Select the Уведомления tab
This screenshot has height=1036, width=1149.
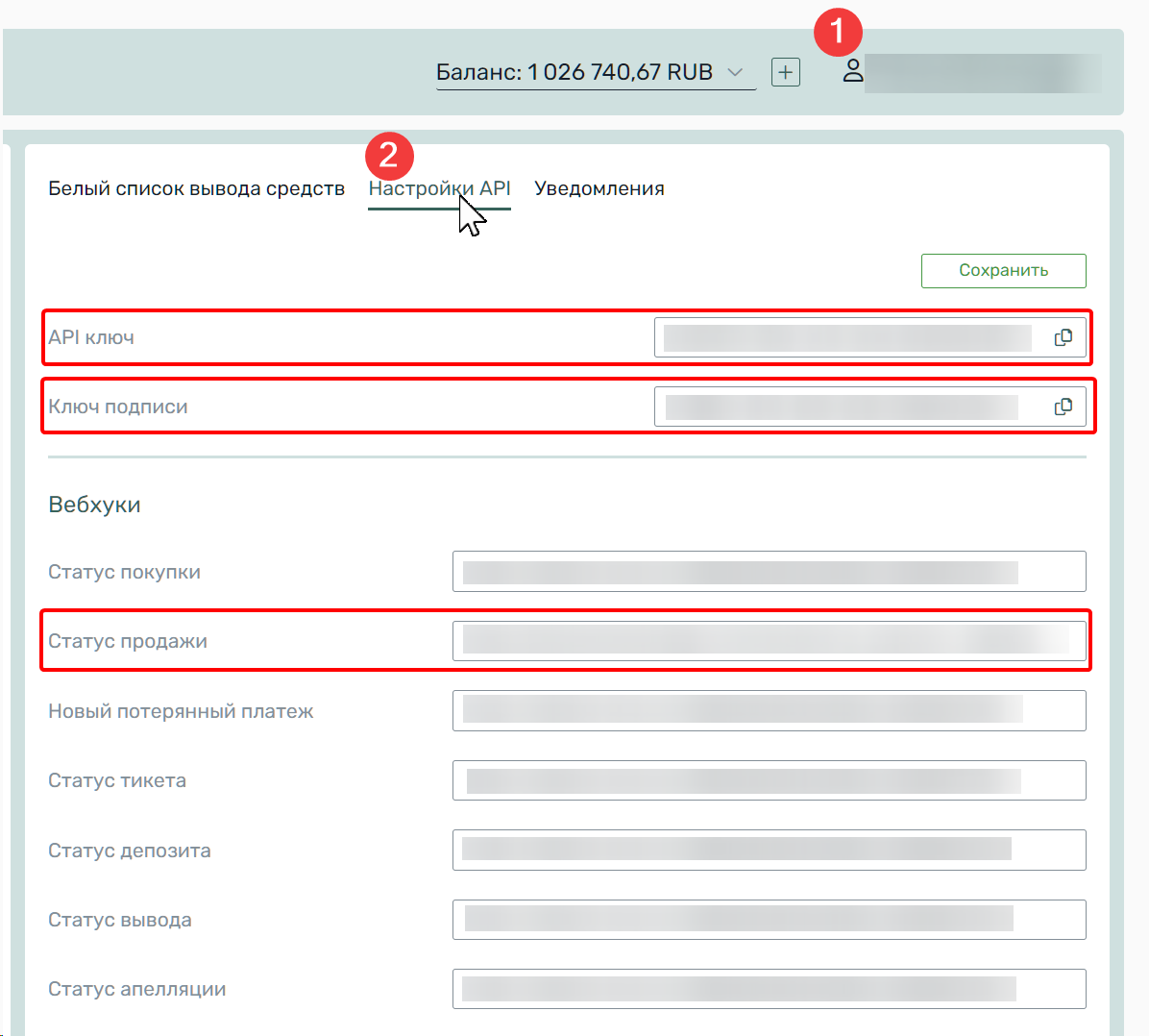tap(599, 188)
